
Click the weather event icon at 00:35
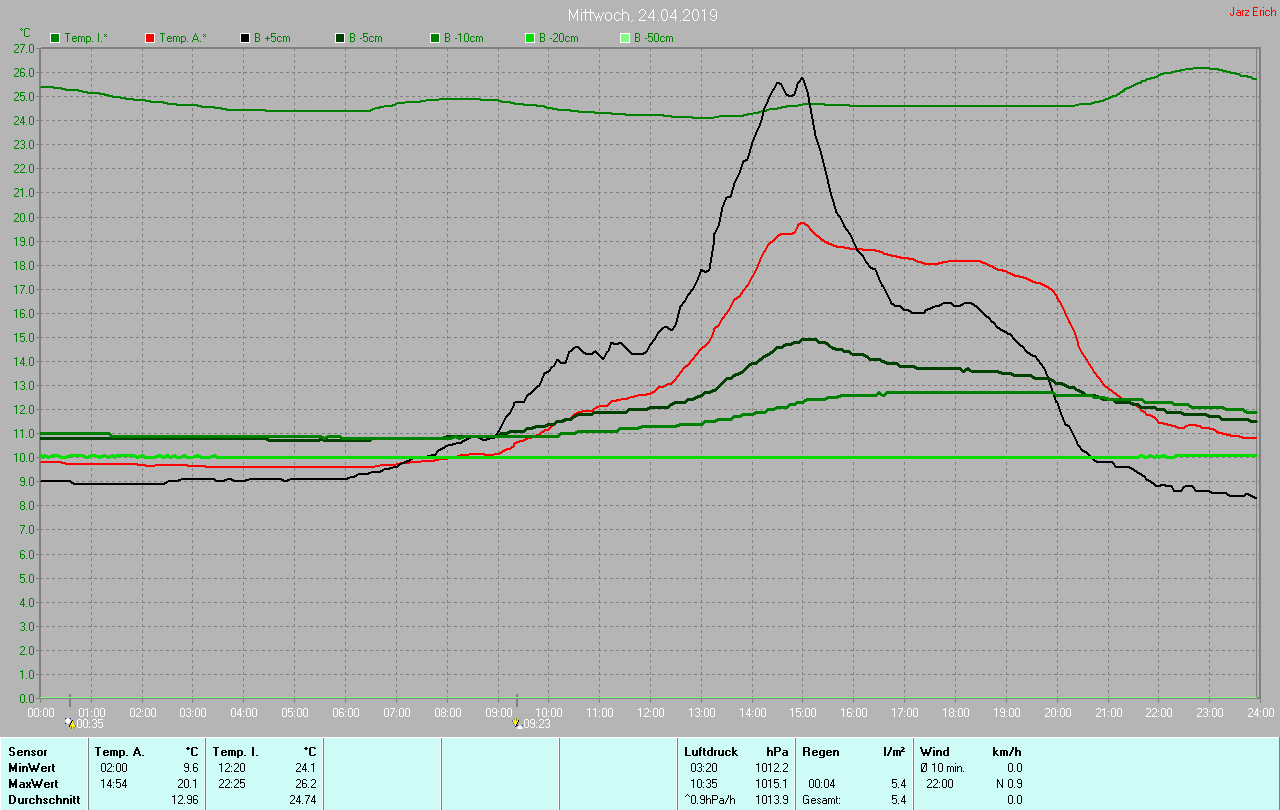pyautogui.click(x=68, y=722)
